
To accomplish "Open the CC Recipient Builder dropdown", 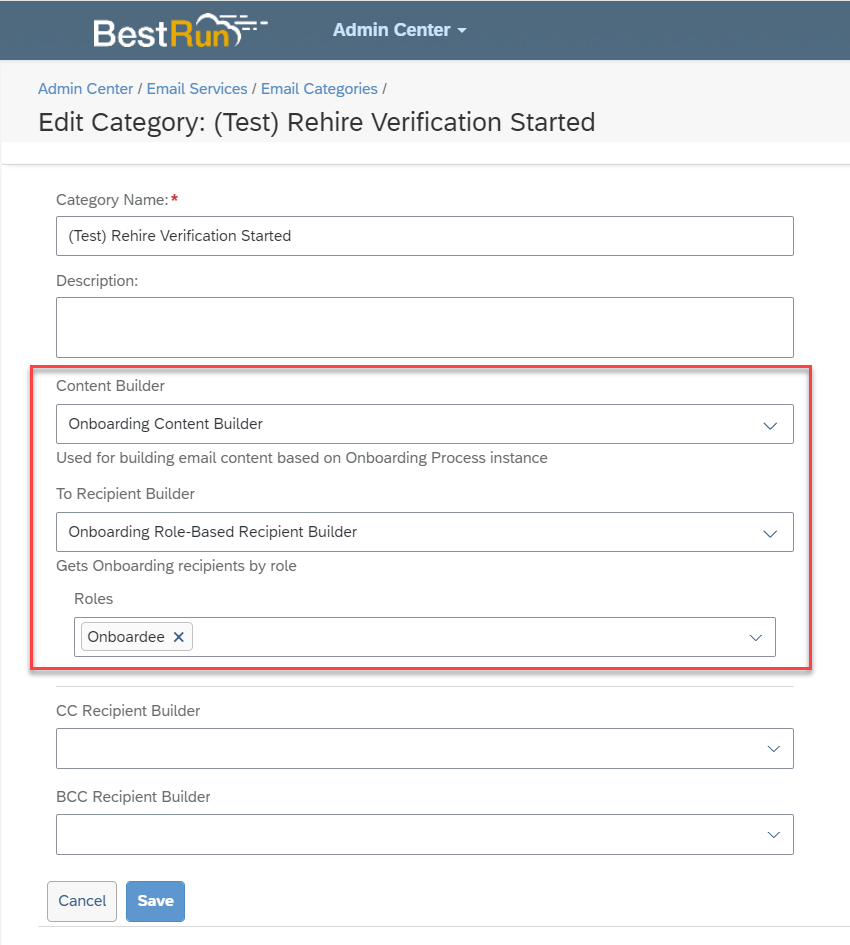I will (x=773, y=749).
